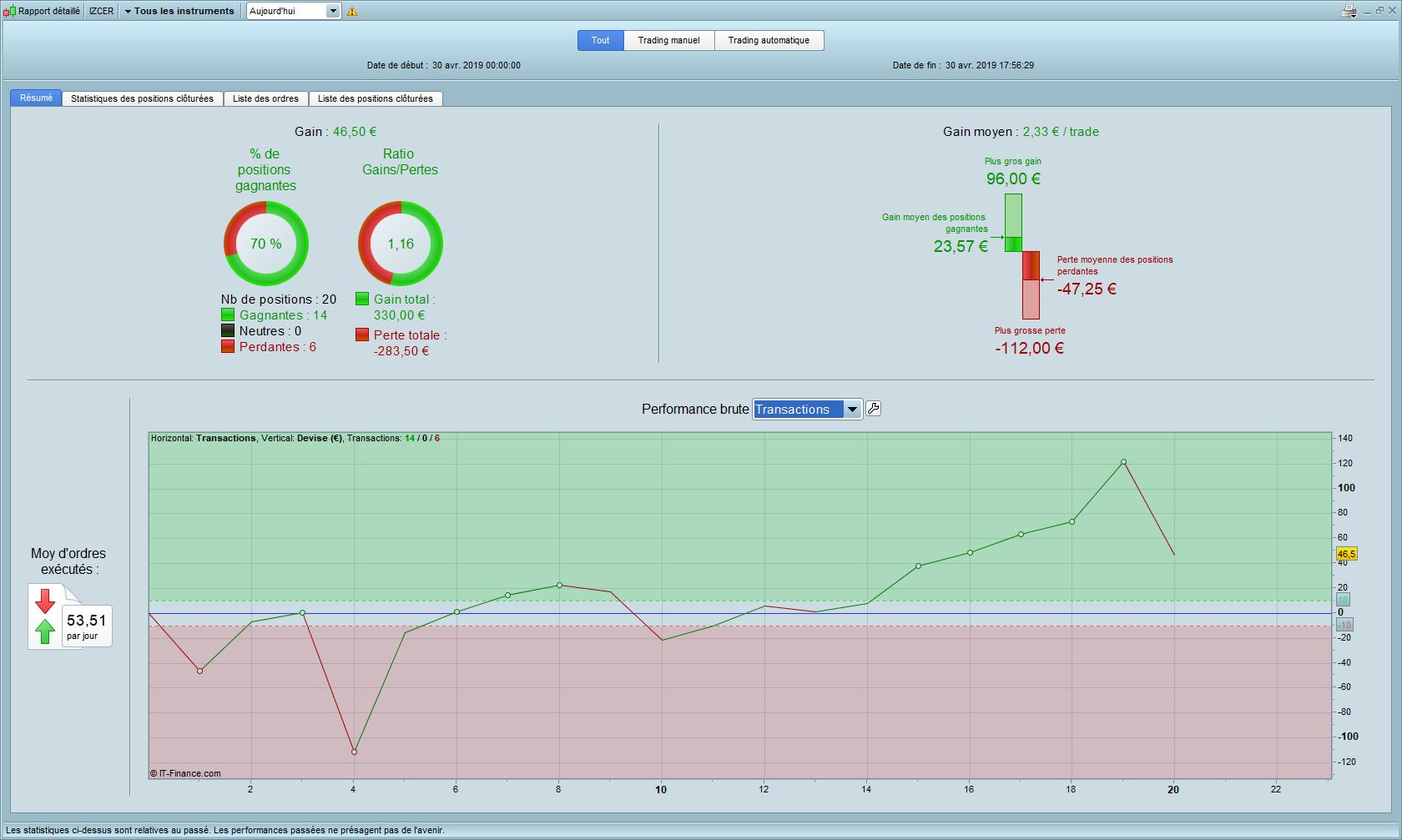Restore the report window size

(1379, 11)
